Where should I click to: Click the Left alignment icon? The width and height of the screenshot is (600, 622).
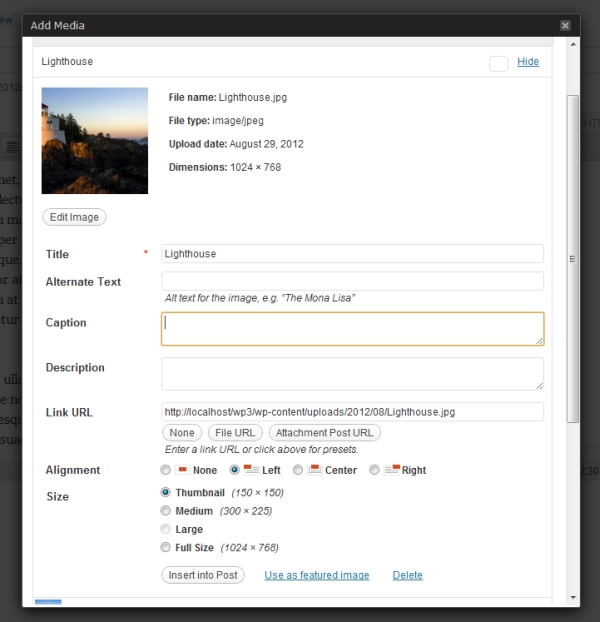(x=251, y=470)
